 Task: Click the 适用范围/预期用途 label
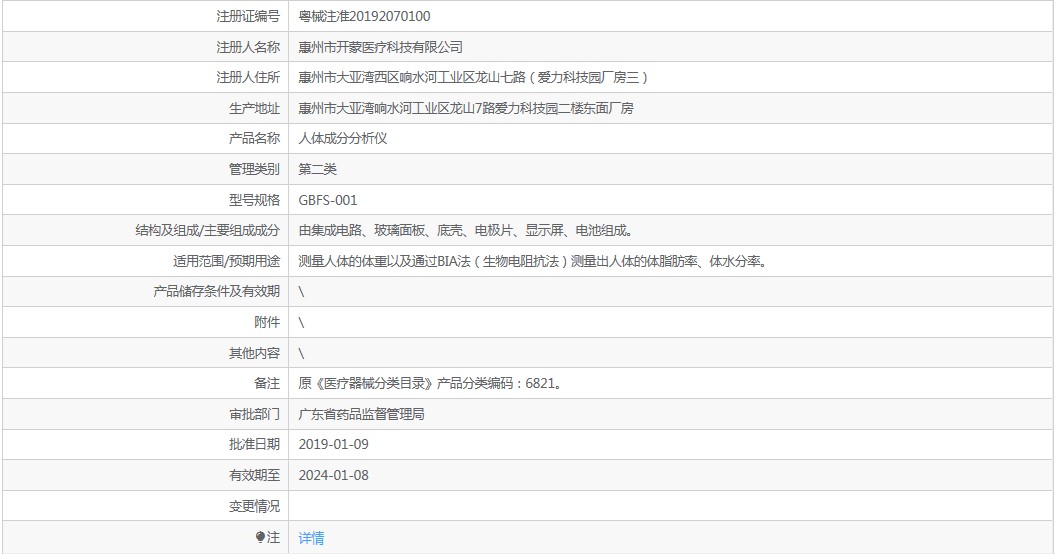click(226, 261)
